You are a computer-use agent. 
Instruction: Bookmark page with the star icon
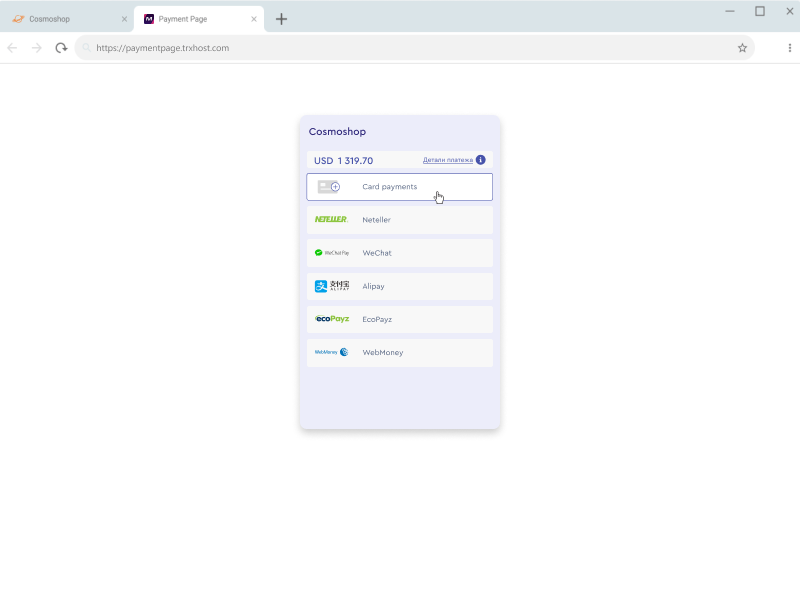742,48
